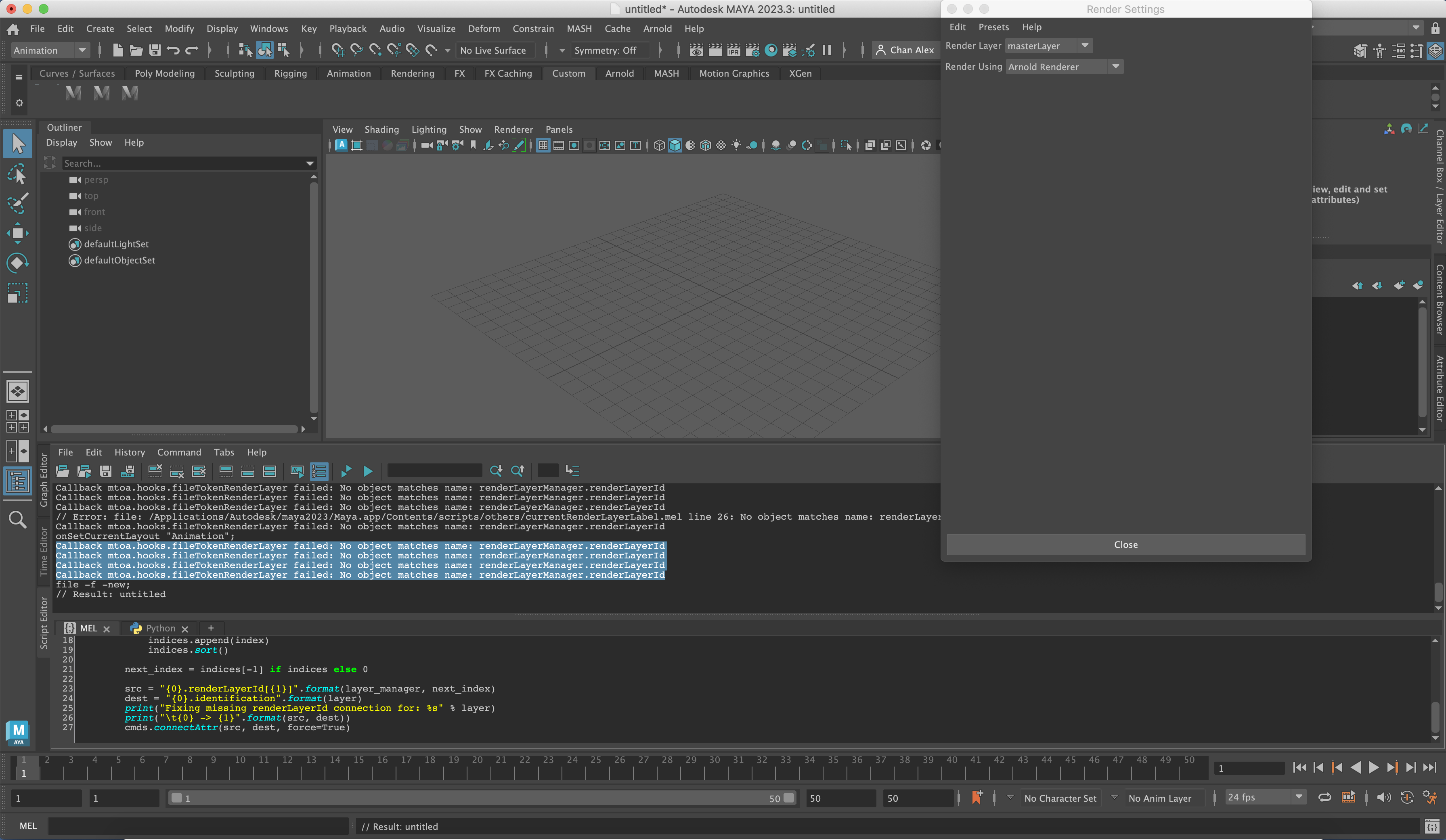Render the current frame
The height and width of the screenshot is (840, 1446).
tap(715, 50)
